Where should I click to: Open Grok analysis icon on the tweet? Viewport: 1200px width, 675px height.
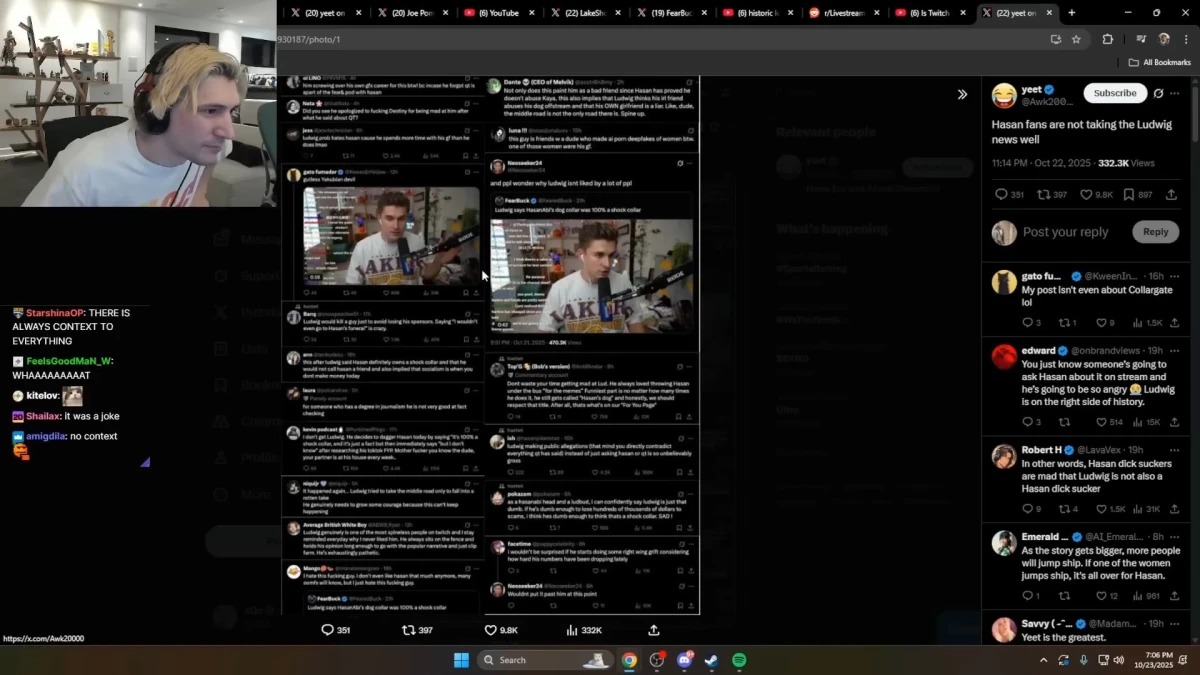click(1160, 92)
